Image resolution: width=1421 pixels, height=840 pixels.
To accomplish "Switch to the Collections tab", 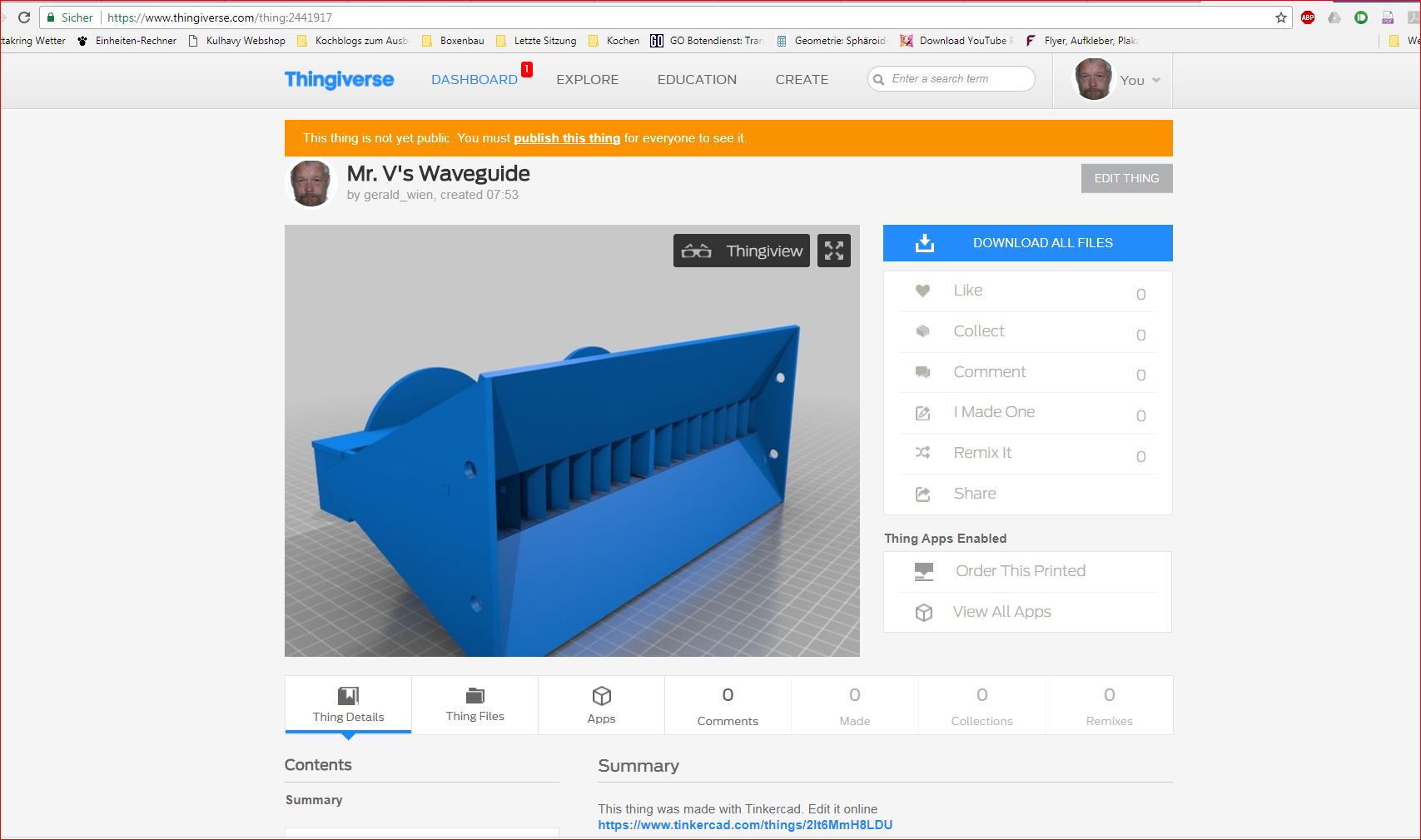I will pyautogui.click(x=982, y=705).
